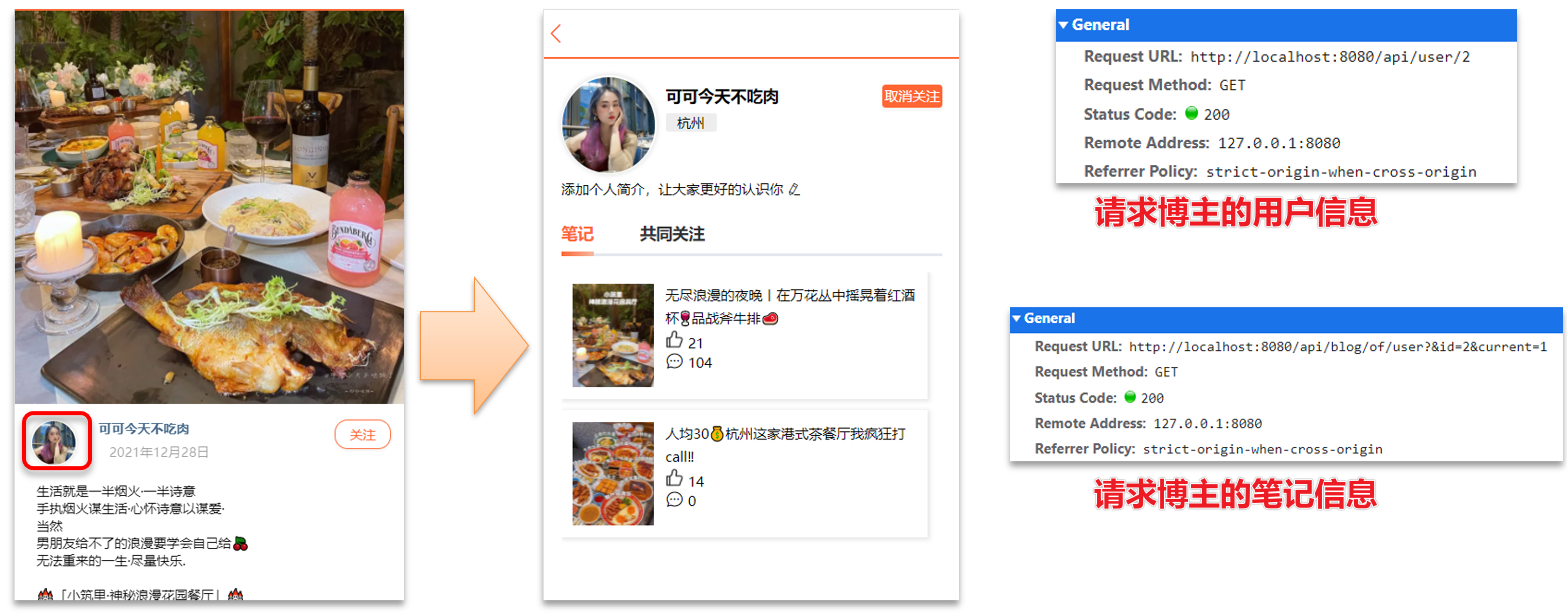This screenshot has width=1567, height=615.
Task: Click the post text line 无法重来的一生·尽量快乐
Action: pos(111,560)
